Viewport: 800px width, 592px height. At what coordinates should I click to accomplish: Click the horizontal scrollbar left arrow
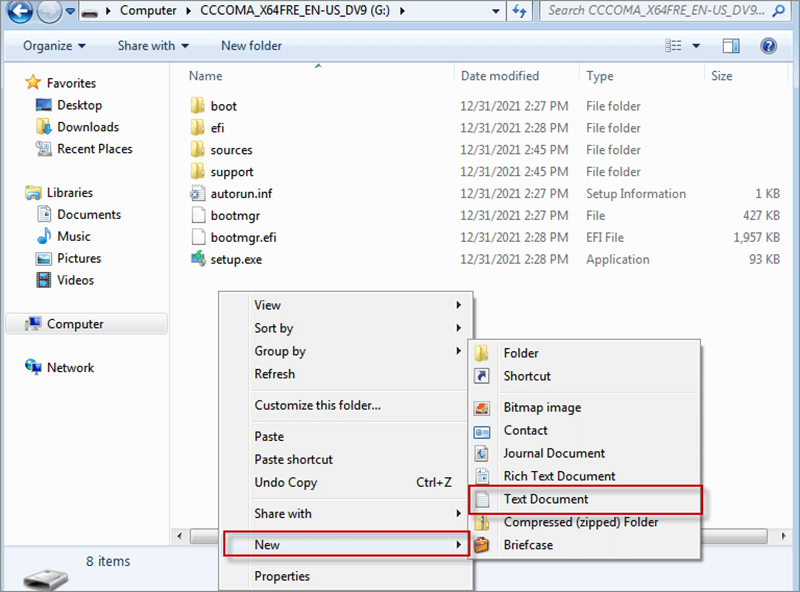(x=180, y=536)
